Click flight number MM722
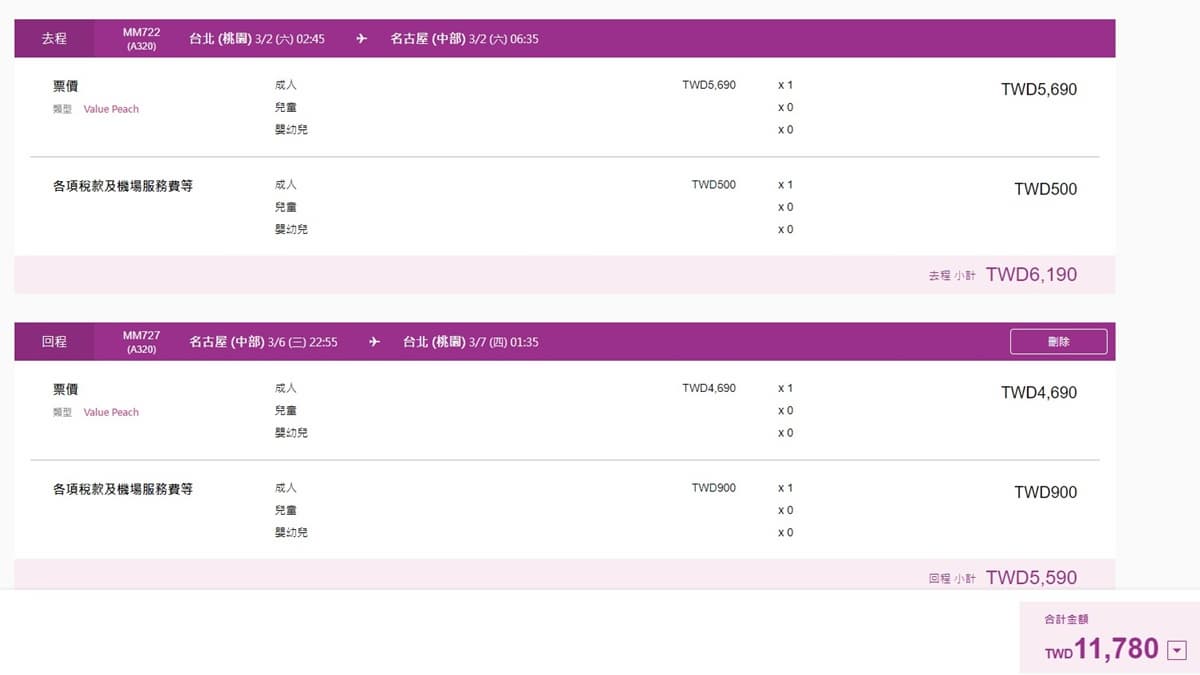The height and width of the screenshot is (675, 1200). 141,33
